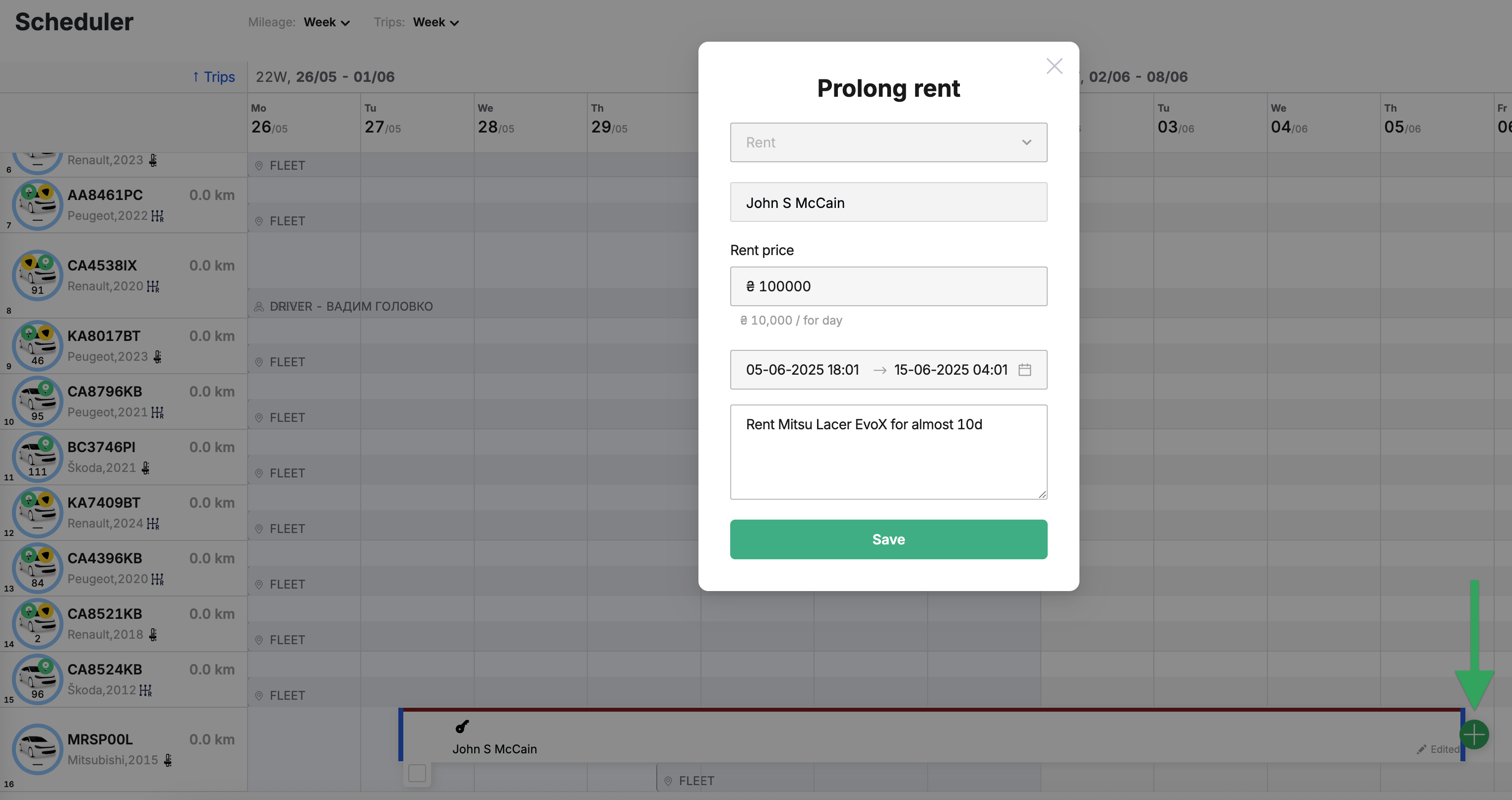
Task: Click transmission icon next to Mitsubishi,2015
Action: coord(168,760)
